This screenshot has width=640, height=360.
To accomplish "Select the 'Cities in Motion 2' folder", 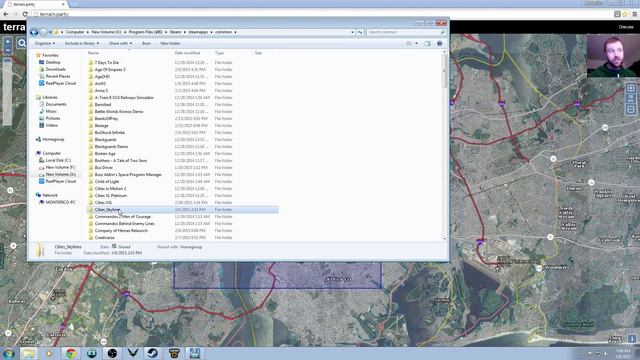I will tap(110, 189).
